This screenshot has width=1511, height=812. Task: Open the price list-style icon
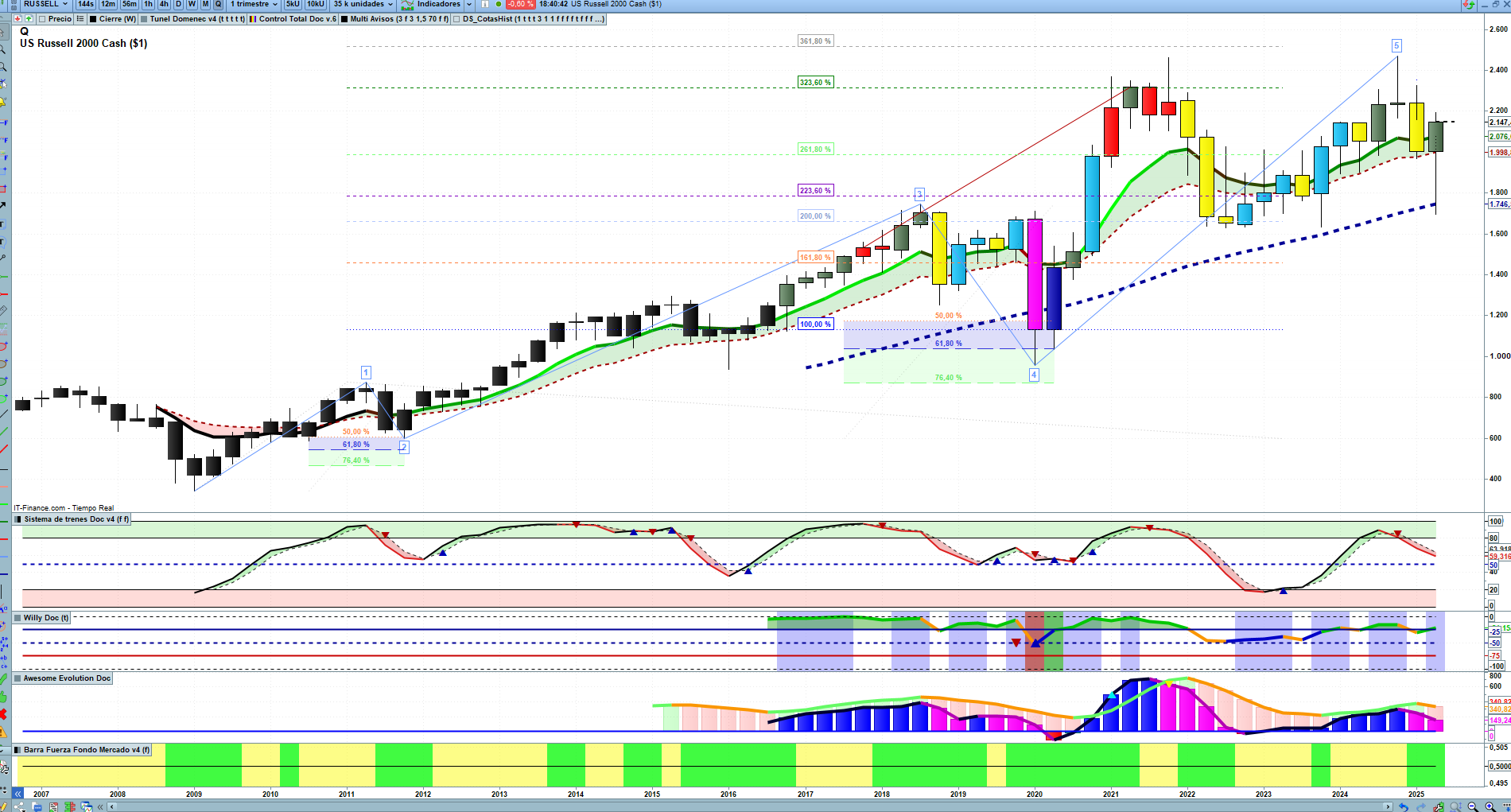[80, 18]
